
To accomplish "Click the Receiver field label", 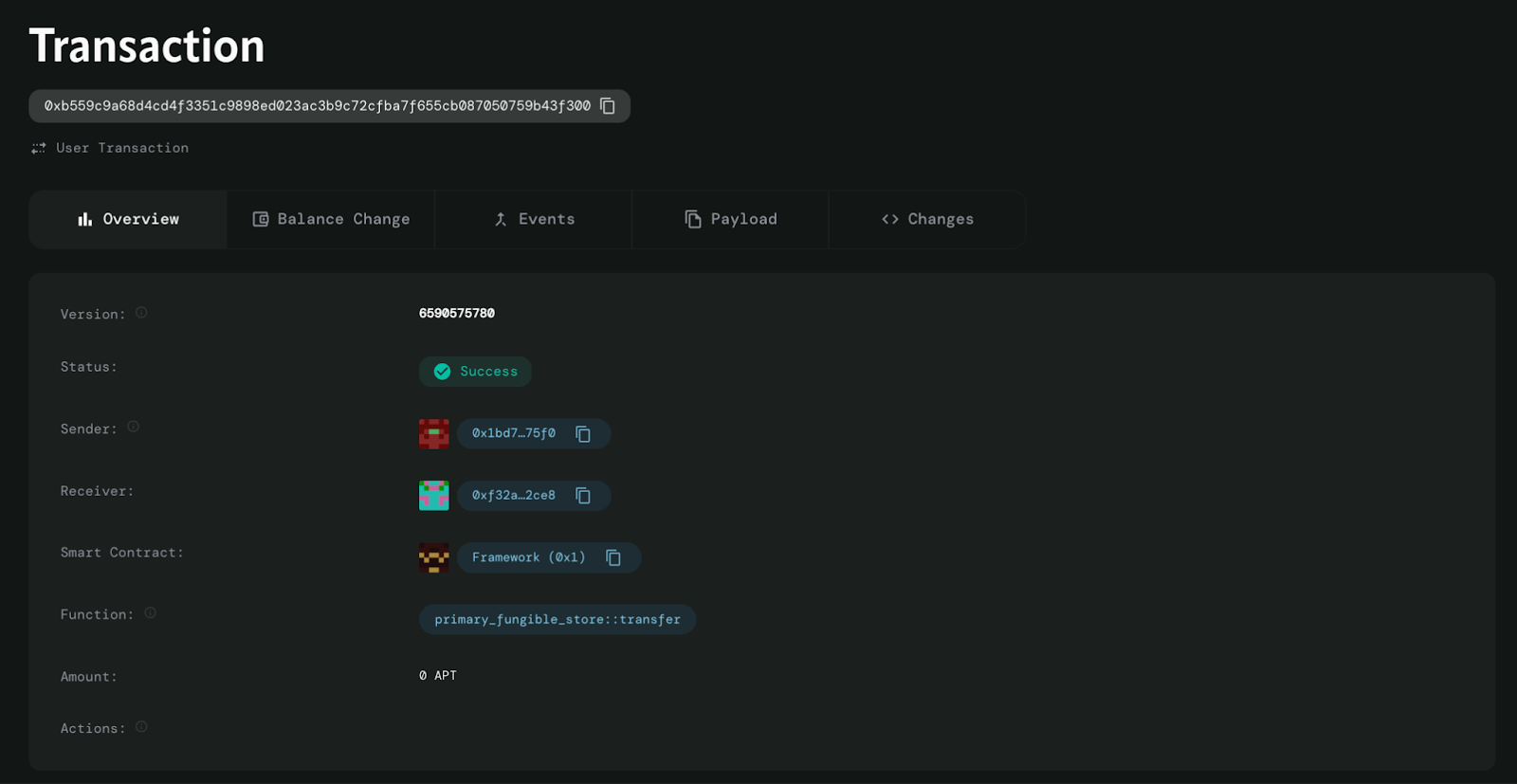I will point(98,491).
